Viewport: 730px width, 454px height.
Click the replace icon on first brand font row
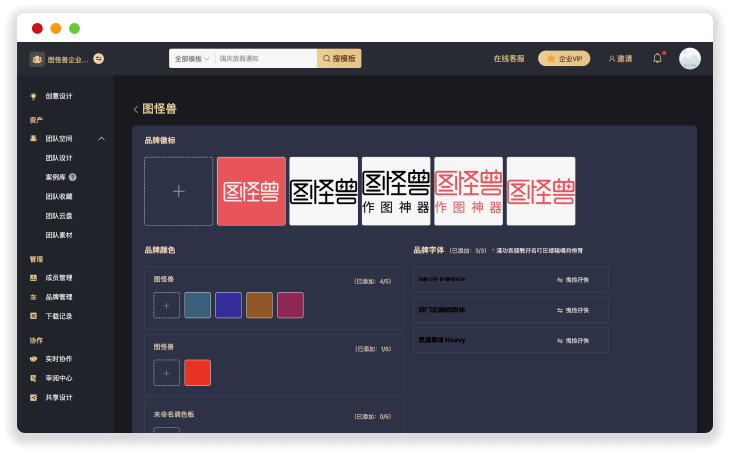(x=560, y=280)
